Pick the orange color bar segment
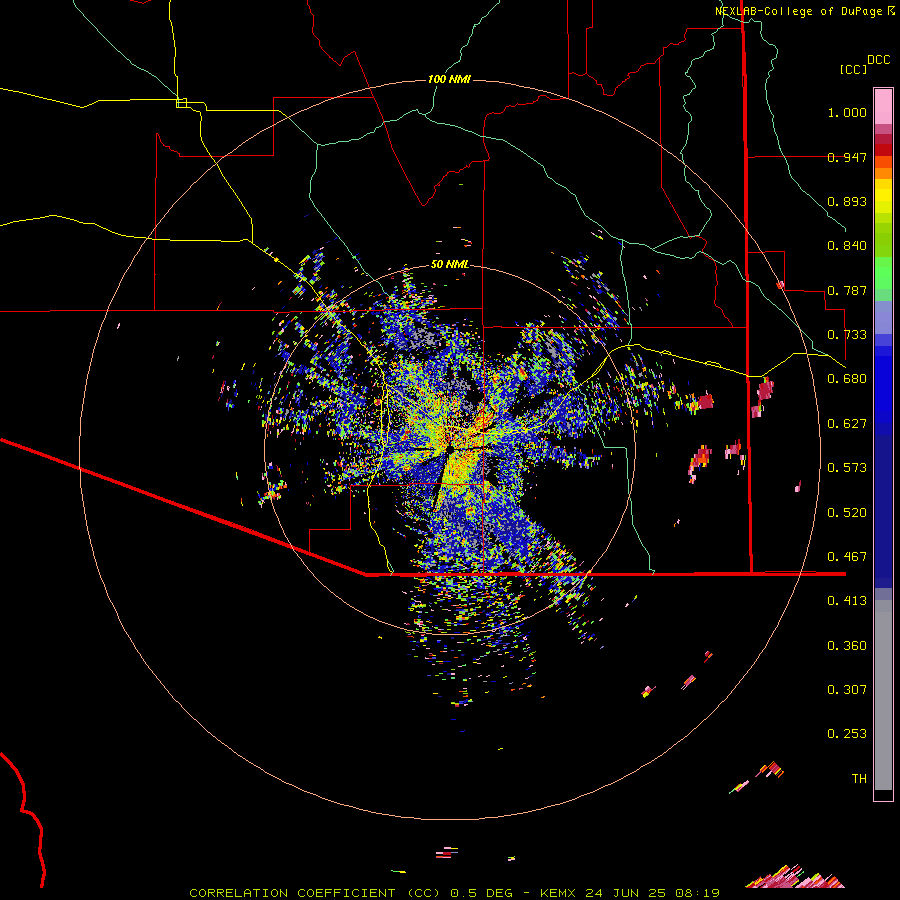This screenshot has width=900, height=900. (x=883, y=173)
